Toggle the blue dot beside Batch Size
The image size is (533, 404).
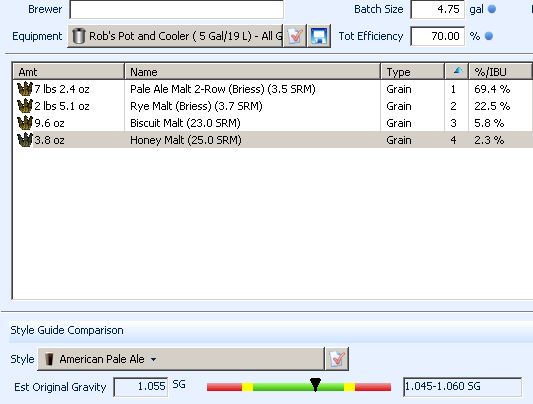tap(492, 9)
